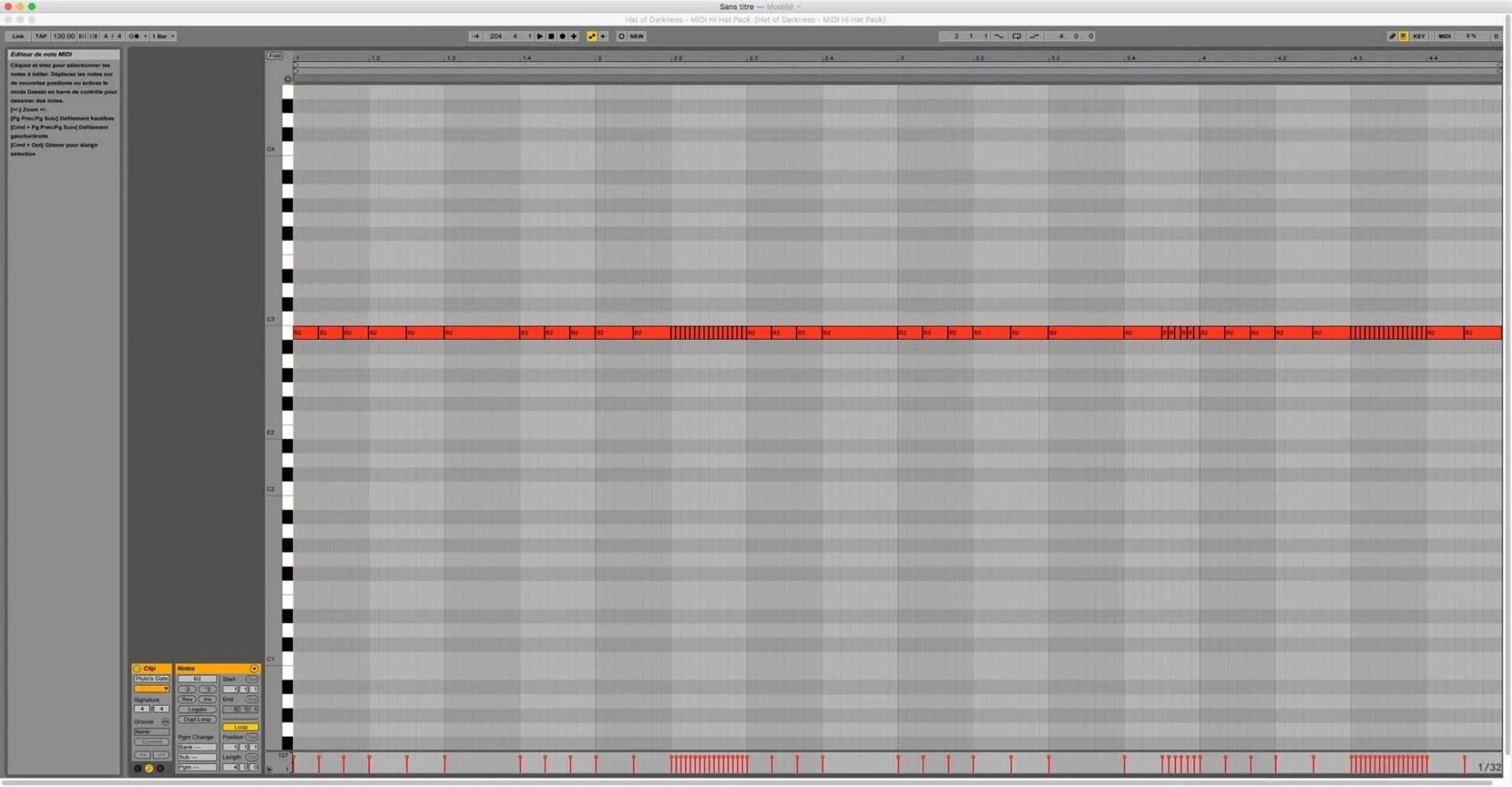Select the Follow arrow icon in the transport

coord(475,36)
